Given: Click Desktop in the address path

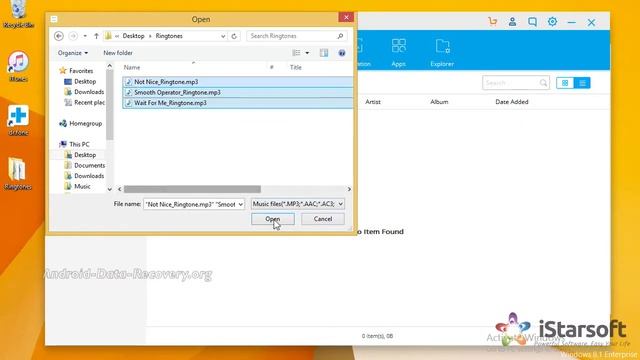Looking at the screenshot, I should click(133, 36).
